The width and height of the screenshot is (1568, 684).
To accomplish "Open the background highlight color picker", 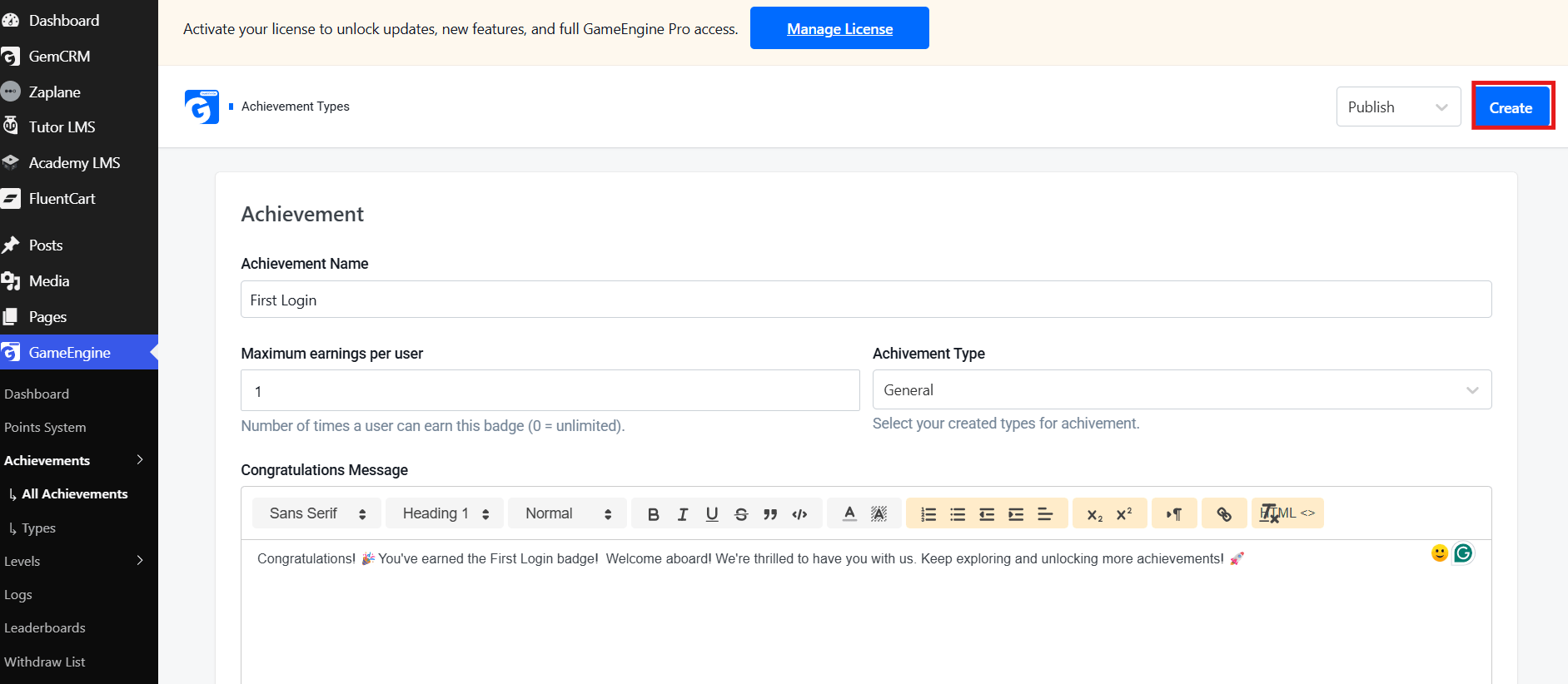I will (x=879, y=513).
